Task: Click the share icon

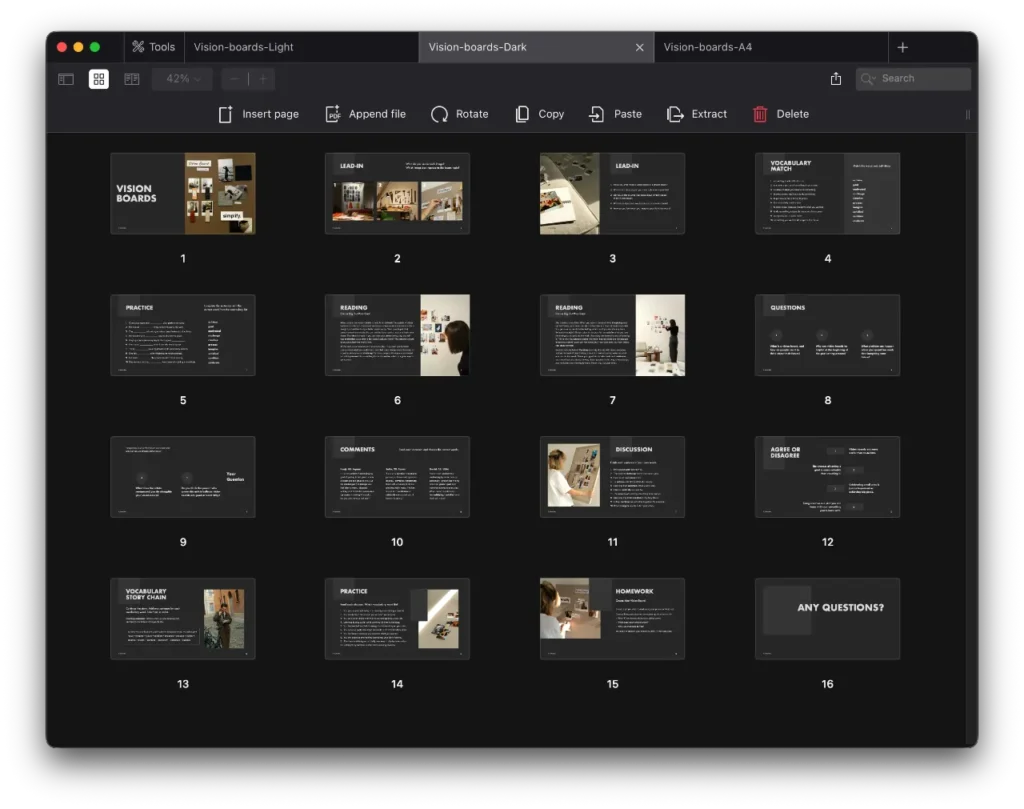Action: point(836,79)
